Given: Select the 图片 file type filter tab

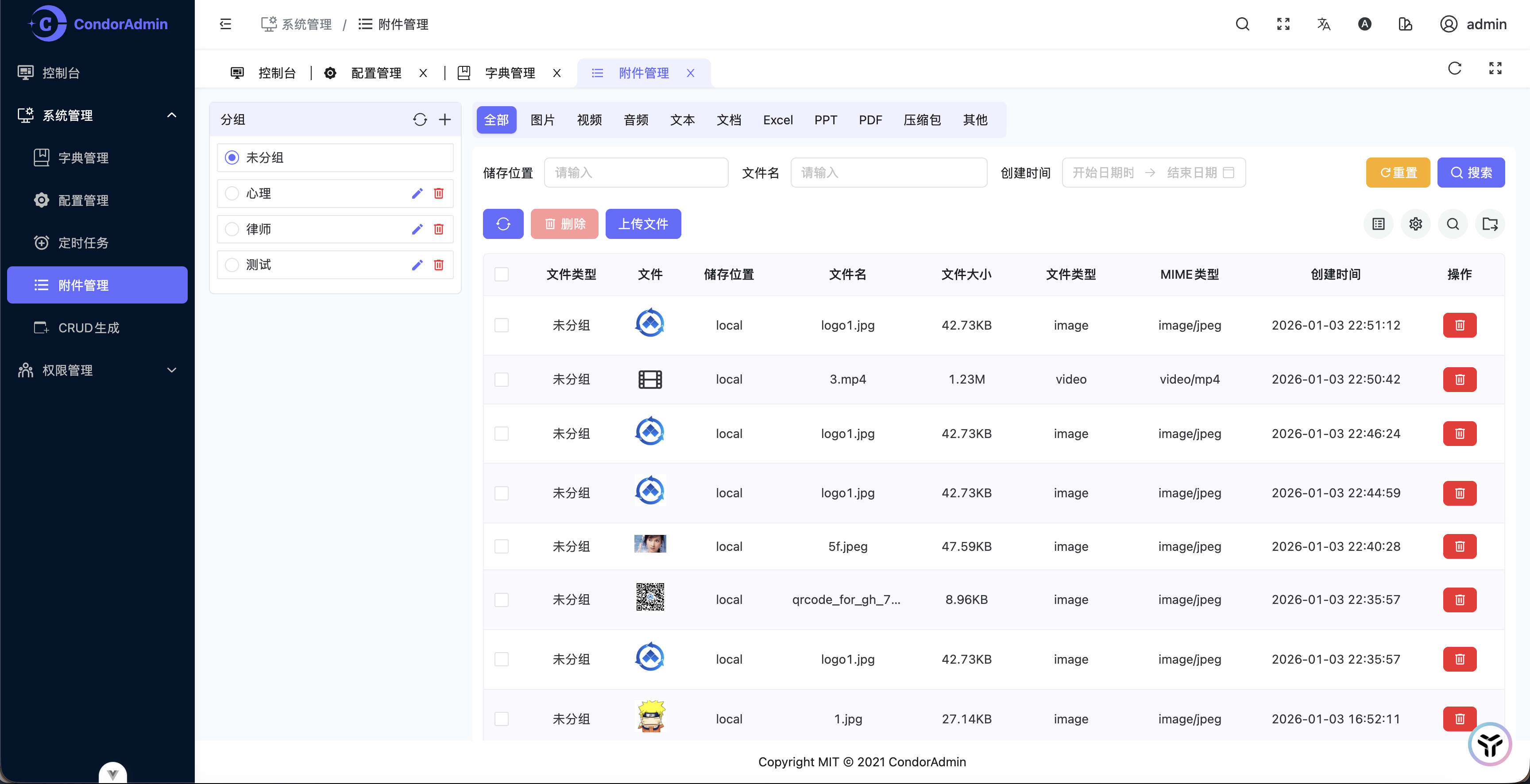Looking at the screenshot, I should 542,119.
